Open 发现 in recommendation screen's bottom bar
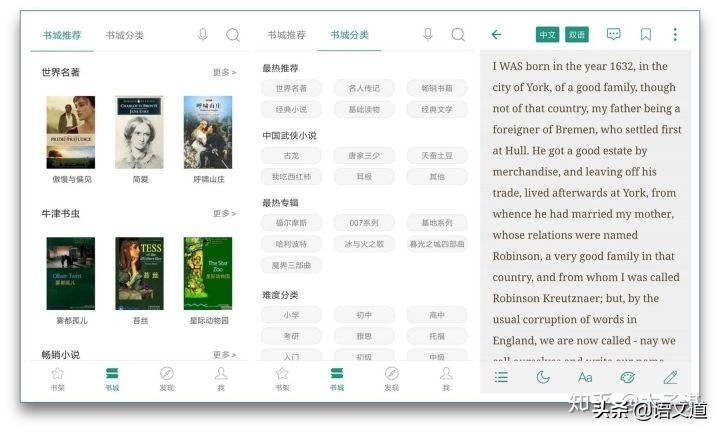Screen dimensions: 720x432 click(x=167, y=379)
